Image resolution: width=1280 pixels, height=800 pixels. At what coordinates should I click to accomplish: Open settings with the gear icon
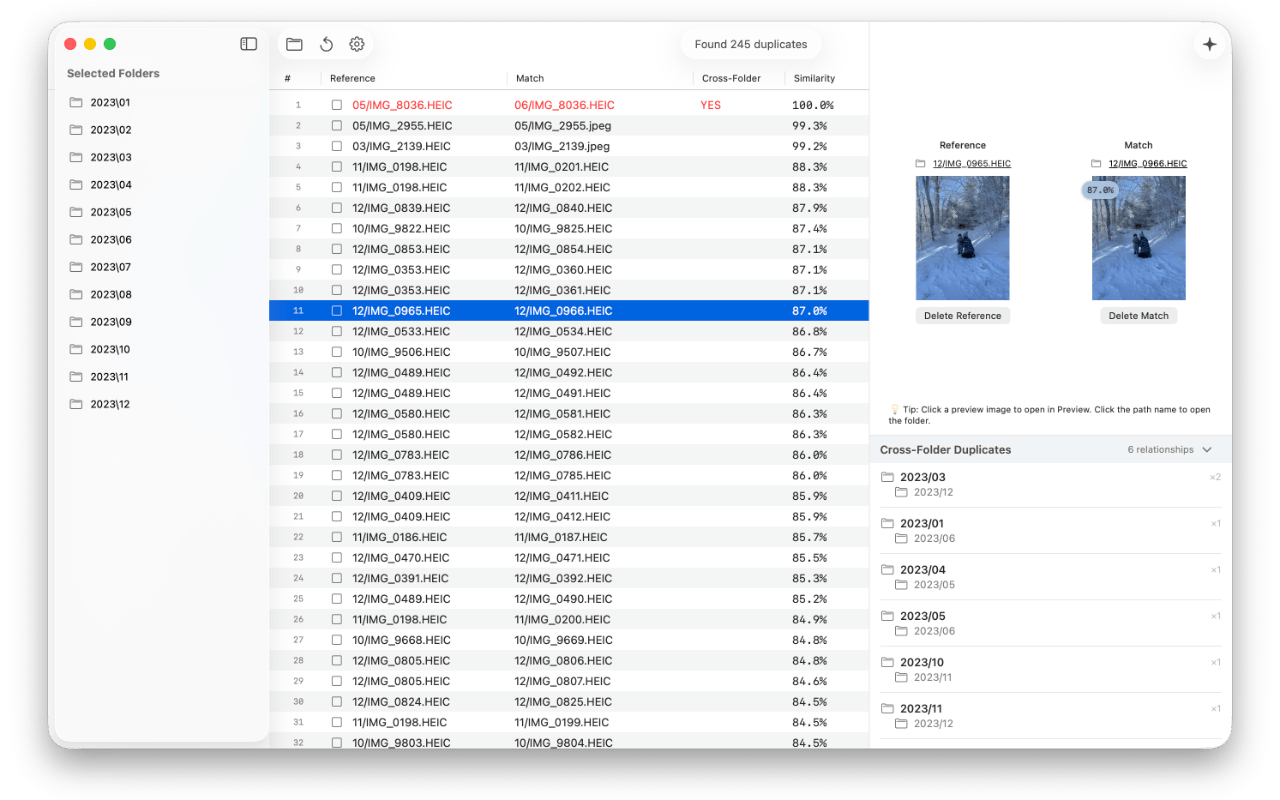tap(357, 44)
